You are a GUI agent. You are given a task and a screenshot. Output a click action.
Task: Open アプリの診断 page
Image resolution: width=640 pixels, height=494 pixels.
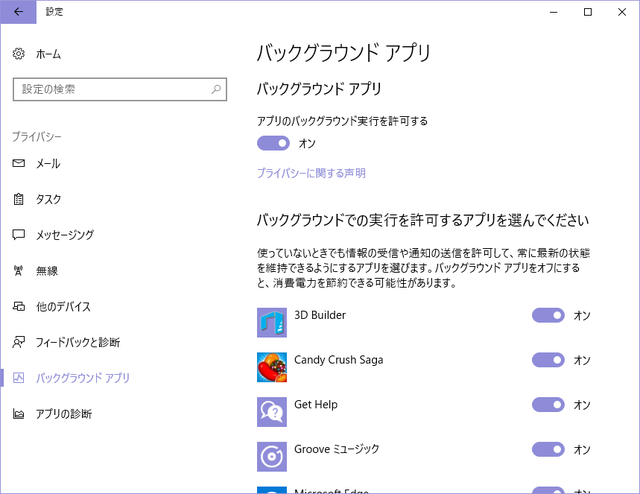(64, 414)
